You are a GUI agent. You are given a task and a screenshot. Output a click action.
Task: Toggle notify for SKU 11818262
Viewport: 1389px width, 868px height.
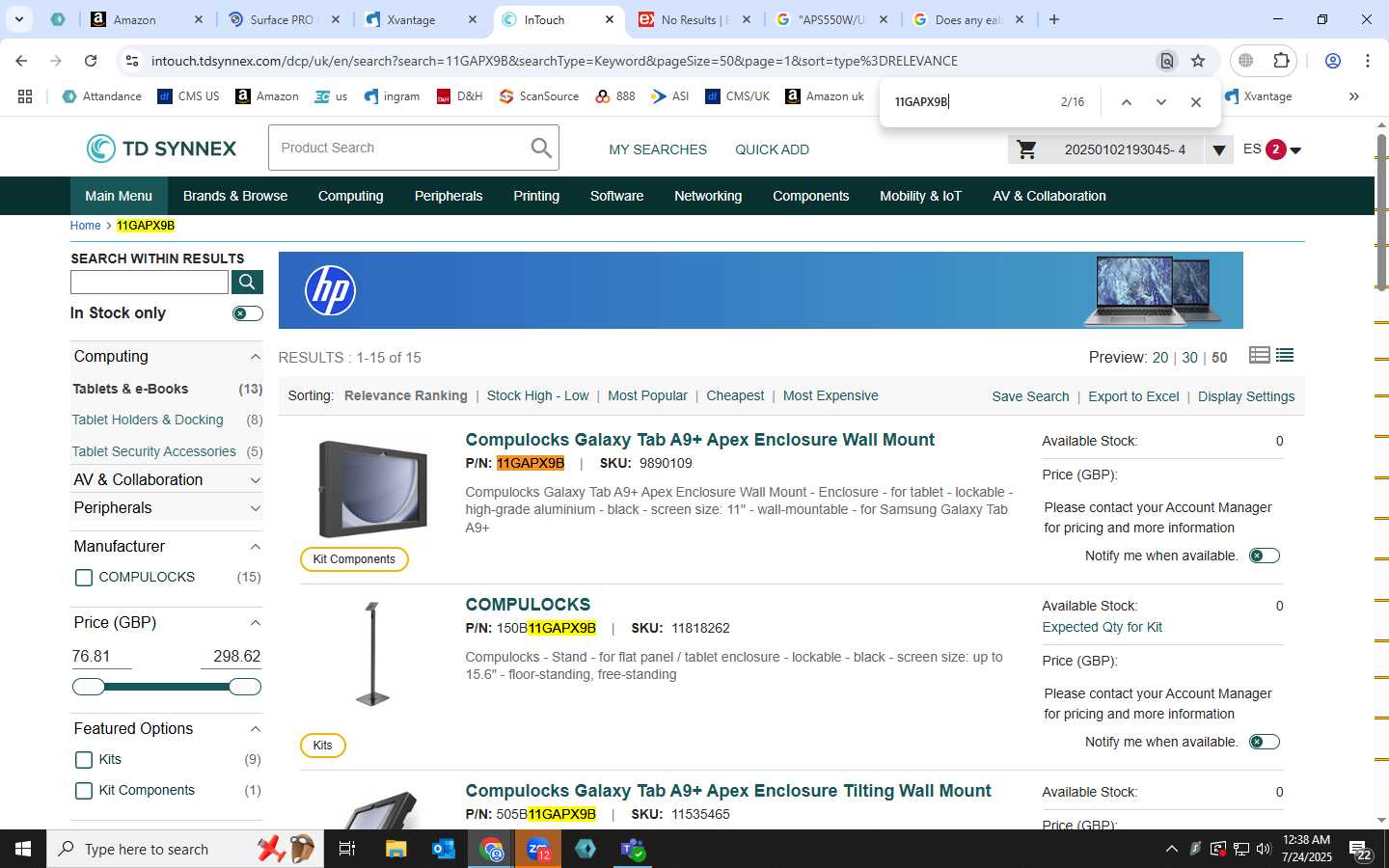point(1265,742)
